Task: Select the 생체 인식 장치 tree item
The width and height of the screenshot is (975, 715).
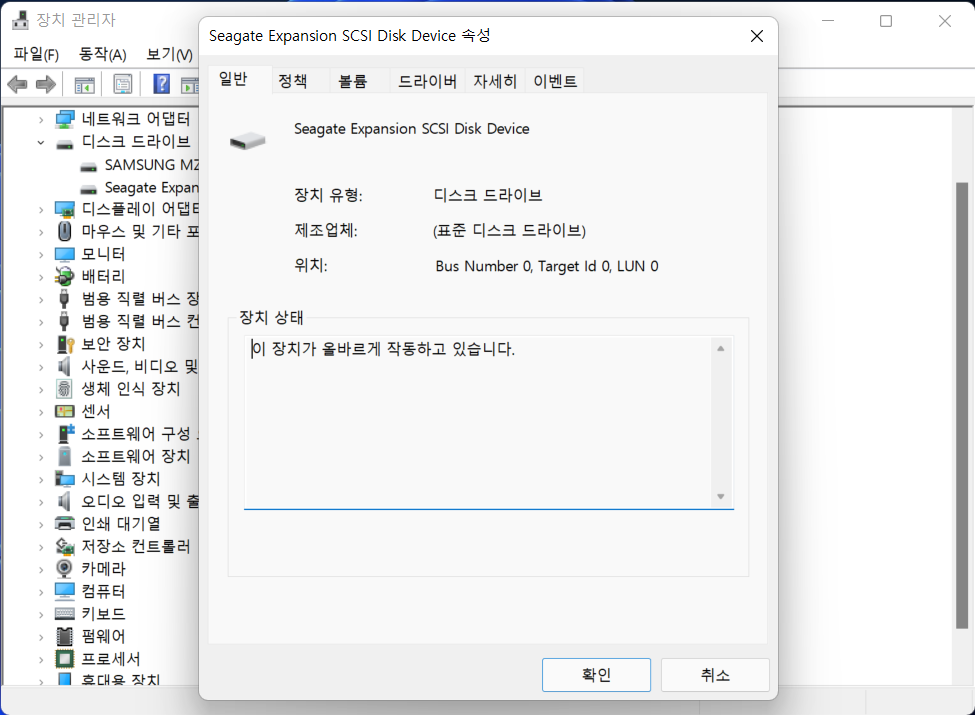Action: (131, 389)
